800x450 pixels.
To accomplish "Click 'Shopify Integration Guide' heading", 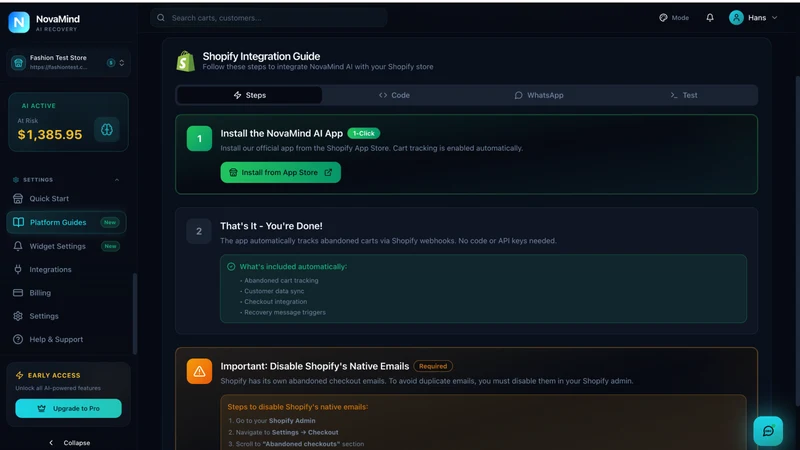I will 261,56.
